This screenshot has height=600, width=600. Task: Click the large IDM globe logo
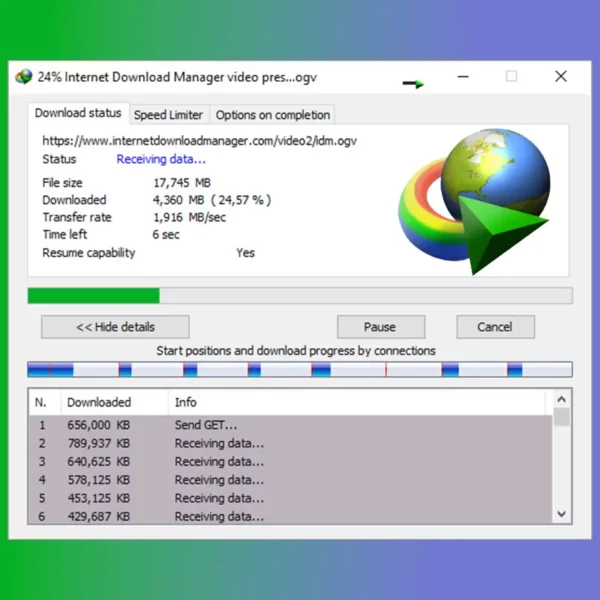[474, 202]
